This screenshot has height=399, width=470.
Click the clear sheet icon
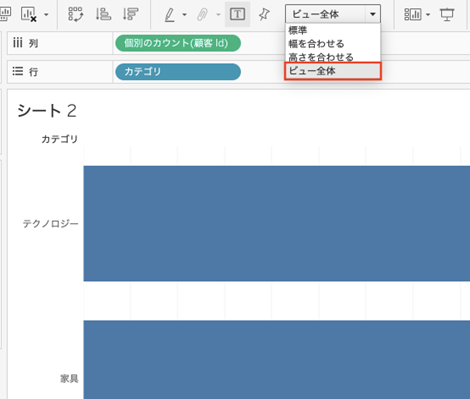[x=28, y=14]
